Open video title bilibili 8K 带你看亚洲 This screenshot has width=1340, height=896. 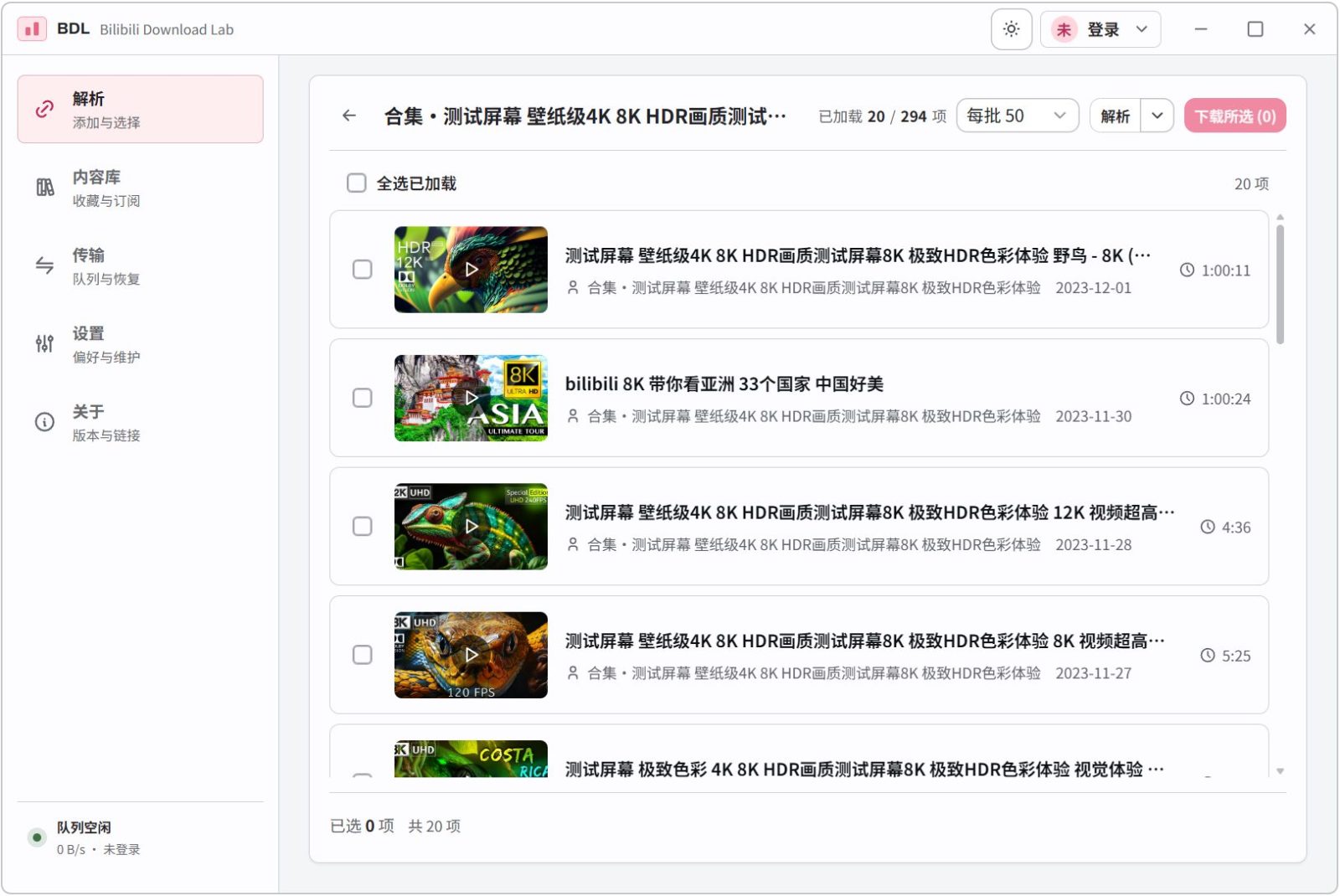(724, 384)
